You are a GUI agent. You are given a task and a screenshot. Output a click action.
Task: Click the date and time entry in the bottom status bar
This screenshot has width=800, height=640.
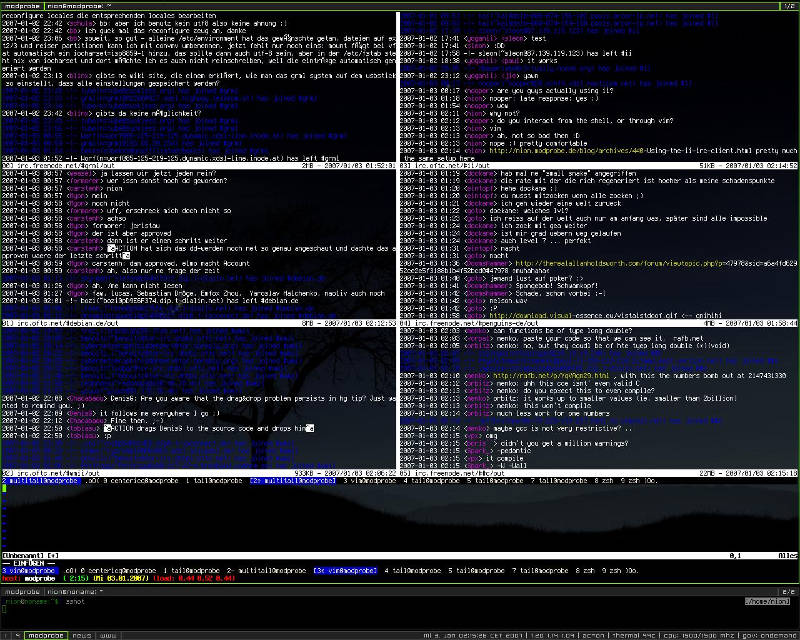tap(473, 635)
